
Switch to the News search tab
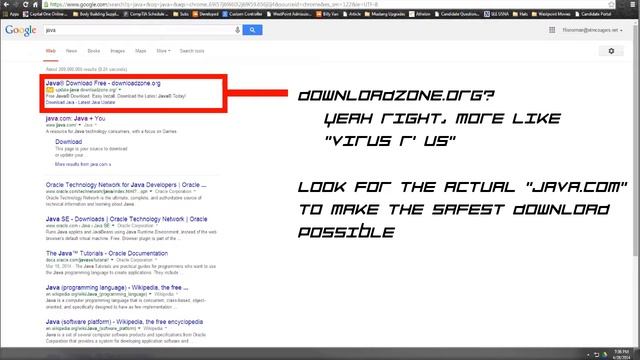[71, 51]
